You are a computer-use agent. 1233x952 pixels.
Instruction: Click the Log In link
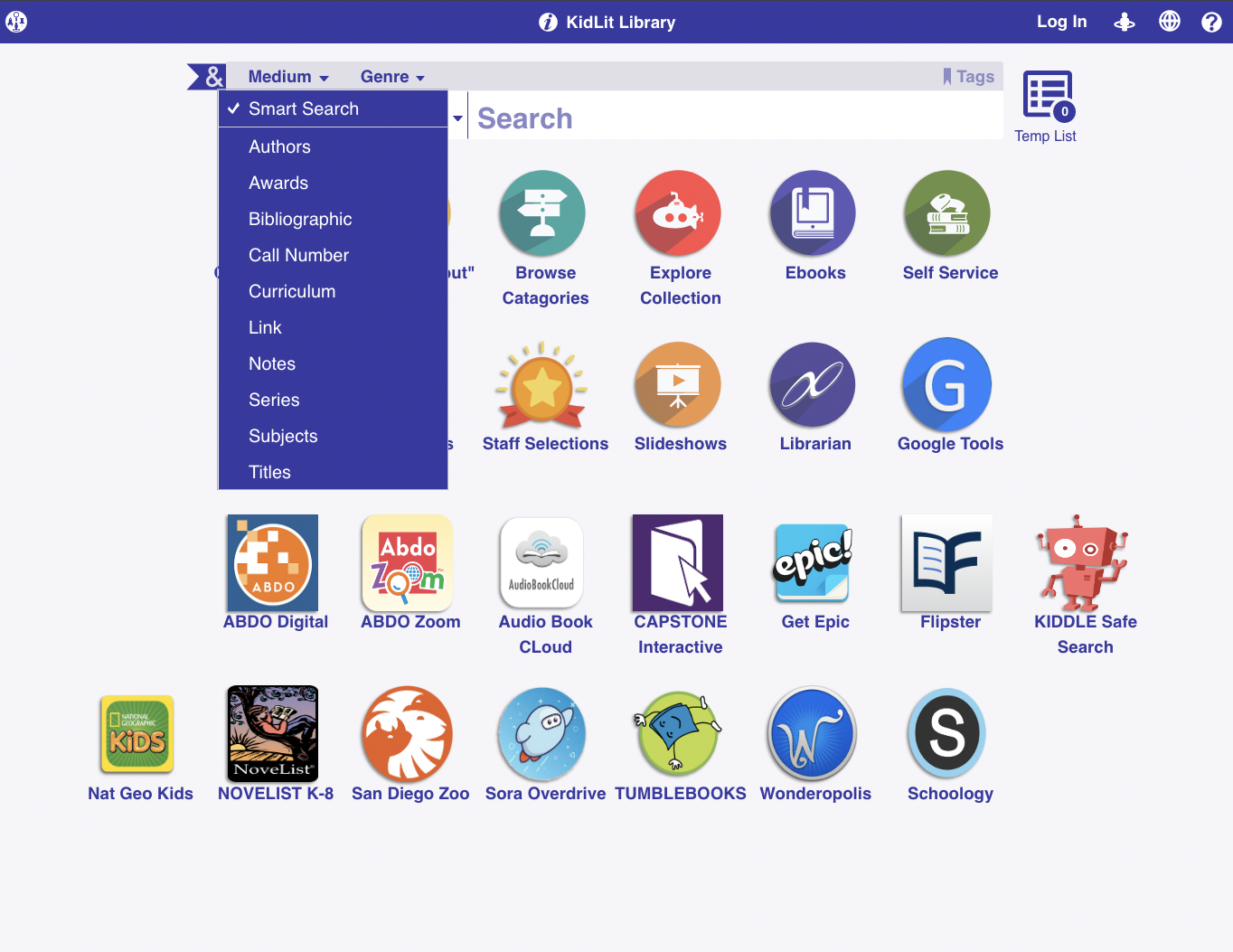(1061, 22)
